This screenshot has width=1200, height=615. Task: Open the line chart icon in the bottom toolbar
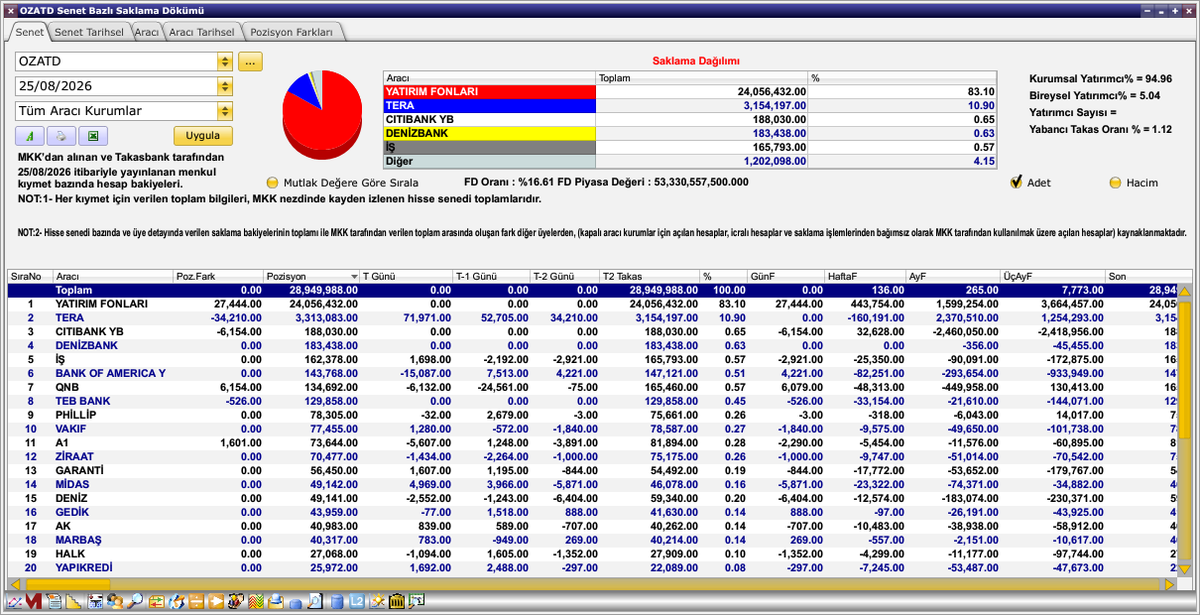coord(14,601)
